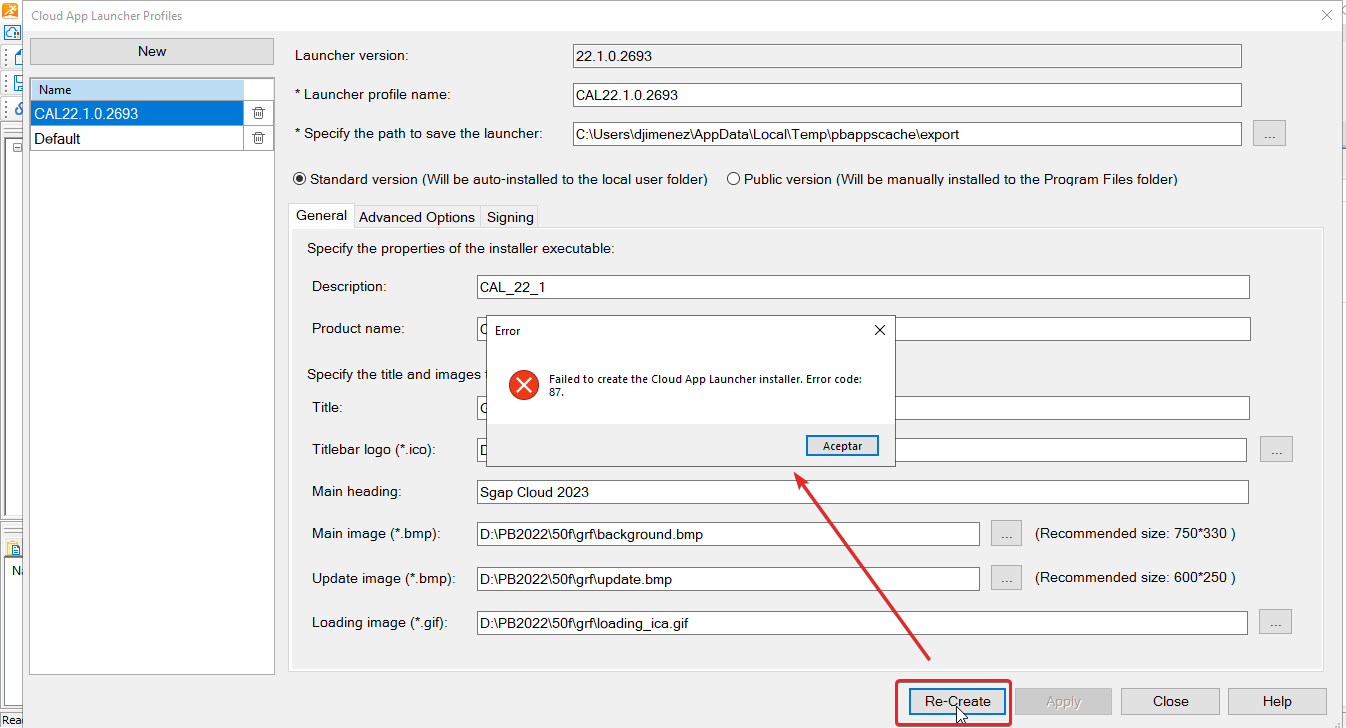Click the Launcher profile name field
This screenshot has width=1346, height=728.
tap(906, 95)
